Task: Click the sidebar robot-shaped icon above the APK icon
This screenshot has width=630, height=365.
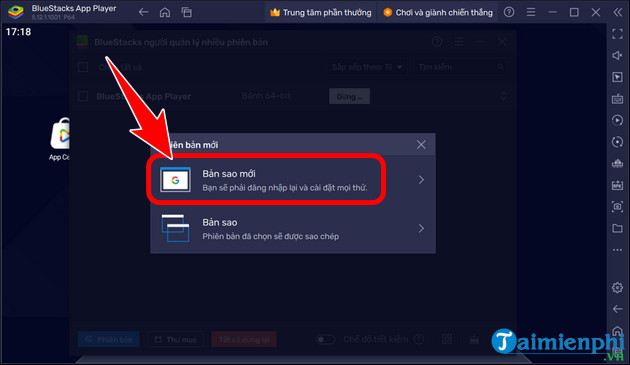Action: (618, 163)
